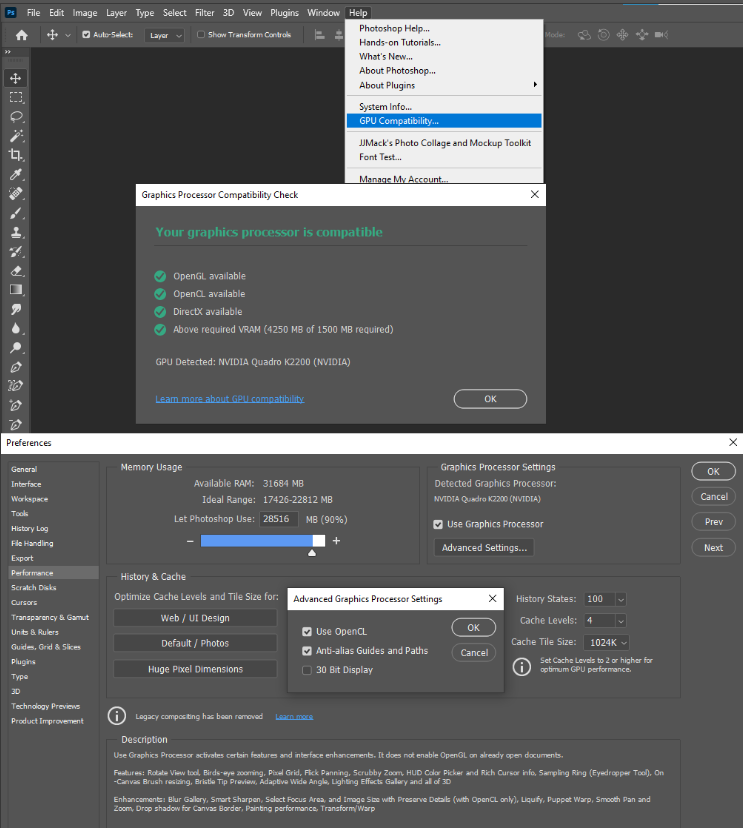Open the Cache Levels dropdown
This screenshot has height=828, width=743.
click(x=621, y=620)
